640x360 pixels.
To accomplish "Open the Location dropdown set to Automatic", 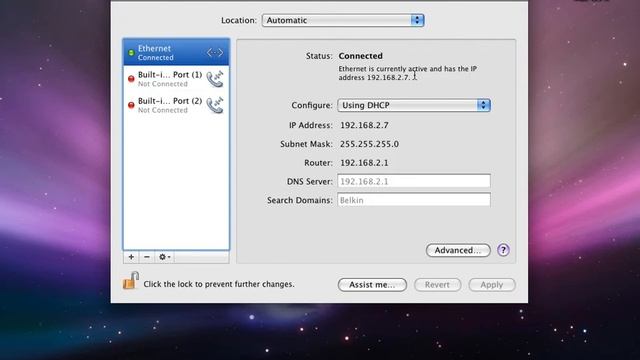I will (x=343, y=20).
